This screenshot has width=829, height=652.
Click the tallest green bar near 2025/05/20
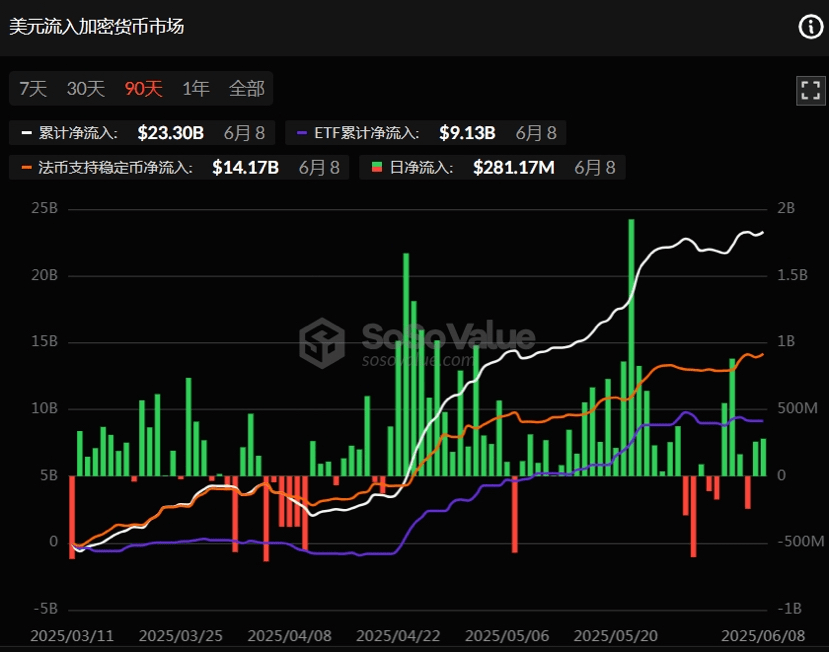(631, 347)
